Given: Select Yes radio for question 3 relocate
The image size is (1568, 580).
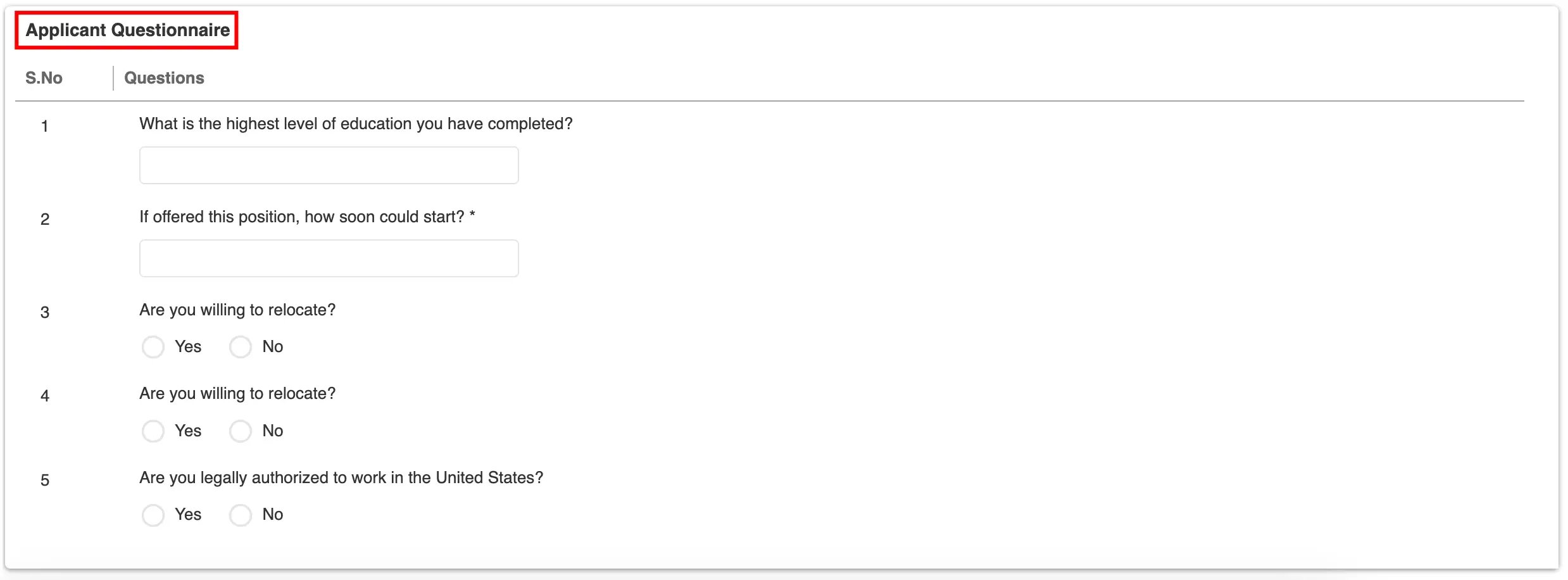Looking at the screenshot, I should (x=153, y=347).
